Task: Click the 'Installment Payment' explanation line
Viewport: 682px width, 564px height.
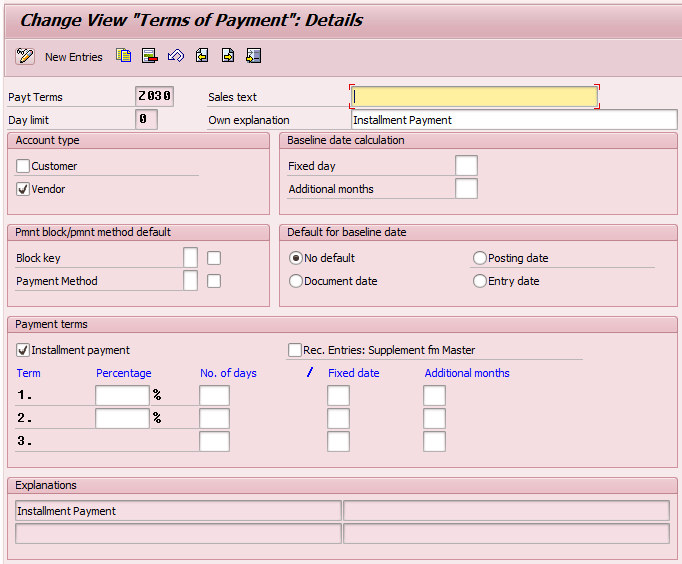Action: [178, 511]
